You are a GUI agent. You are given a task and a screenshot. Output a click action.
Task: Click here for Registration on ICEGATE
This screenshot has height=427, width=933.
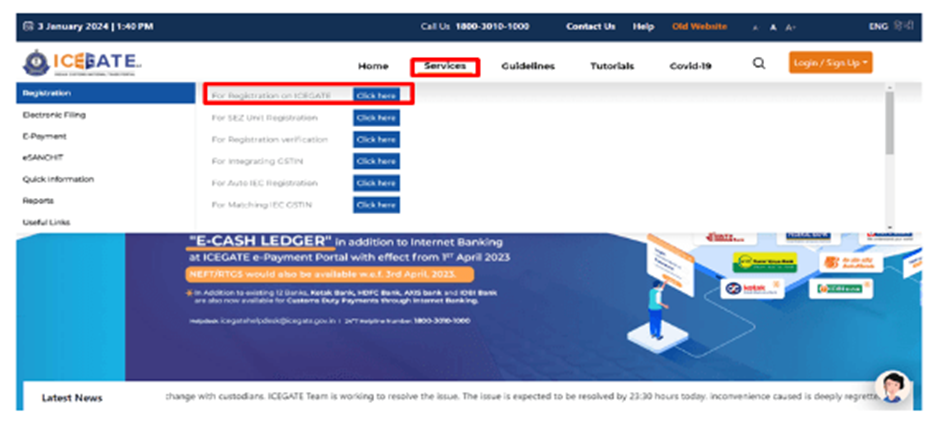click(x=376, y=95)
